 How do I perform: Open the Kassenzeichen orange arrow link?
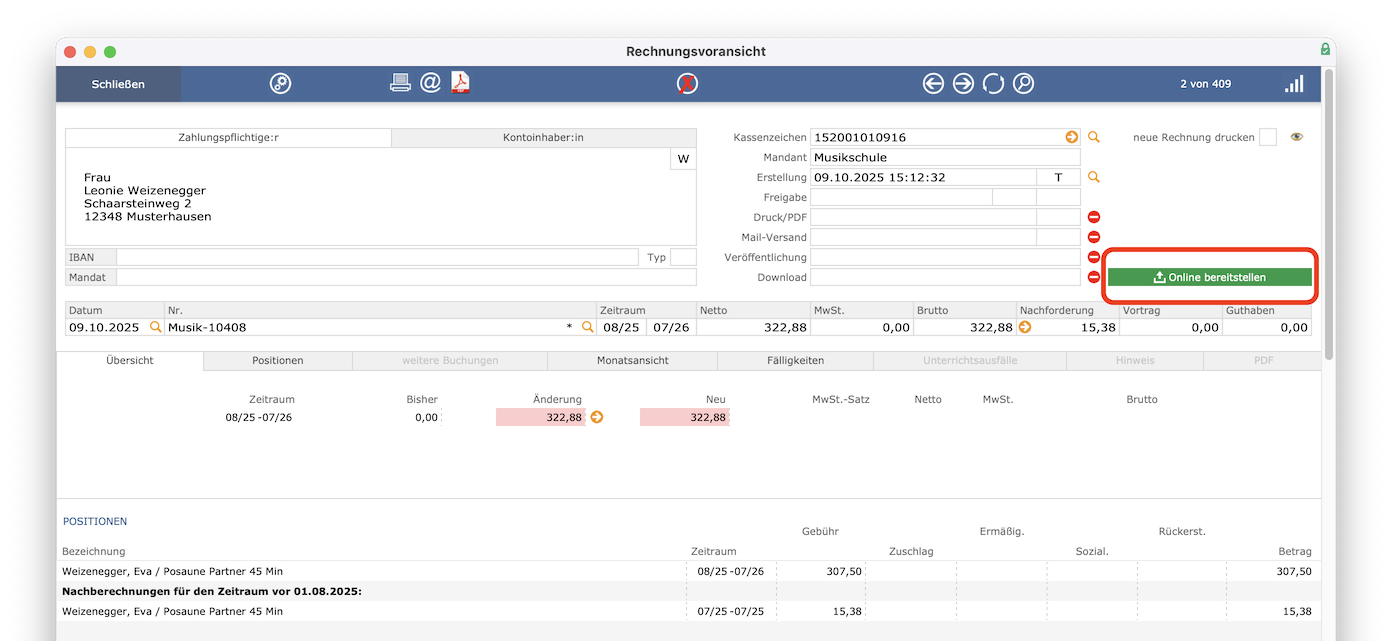pyautogui.click(x=1072, y=138)
